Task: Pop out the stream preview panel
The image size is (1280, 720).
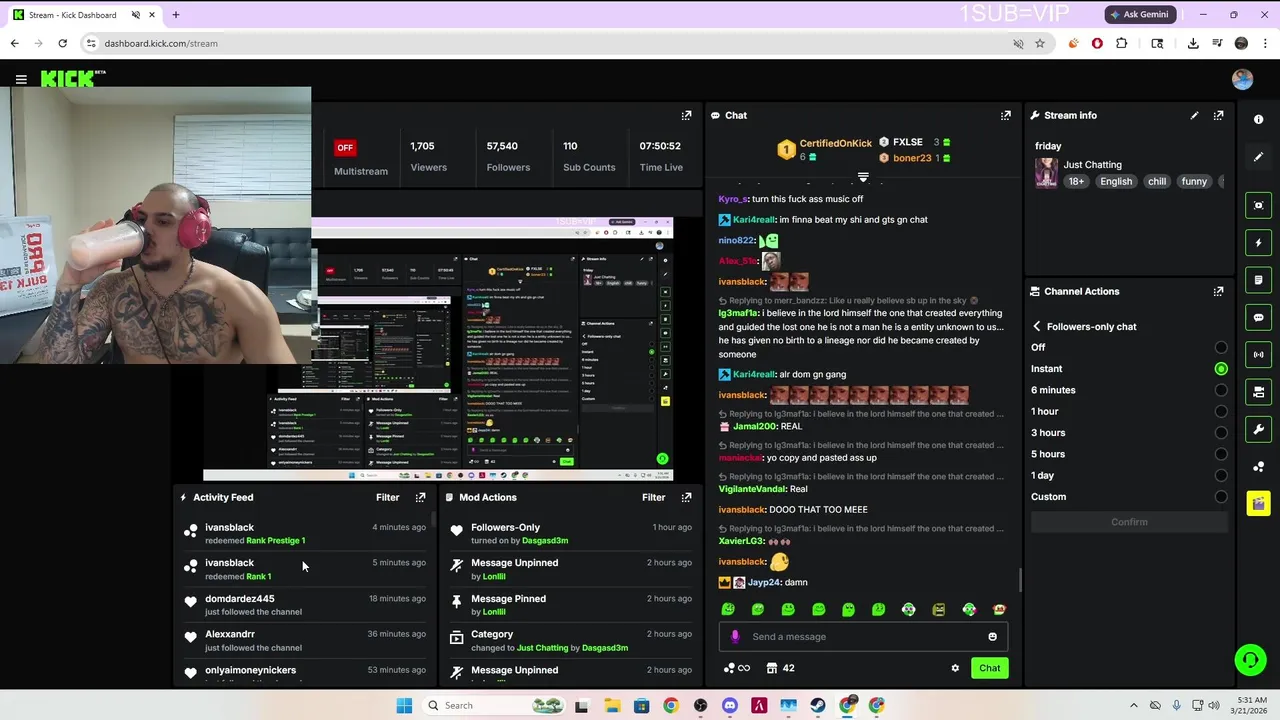Action: click(686, 115)
